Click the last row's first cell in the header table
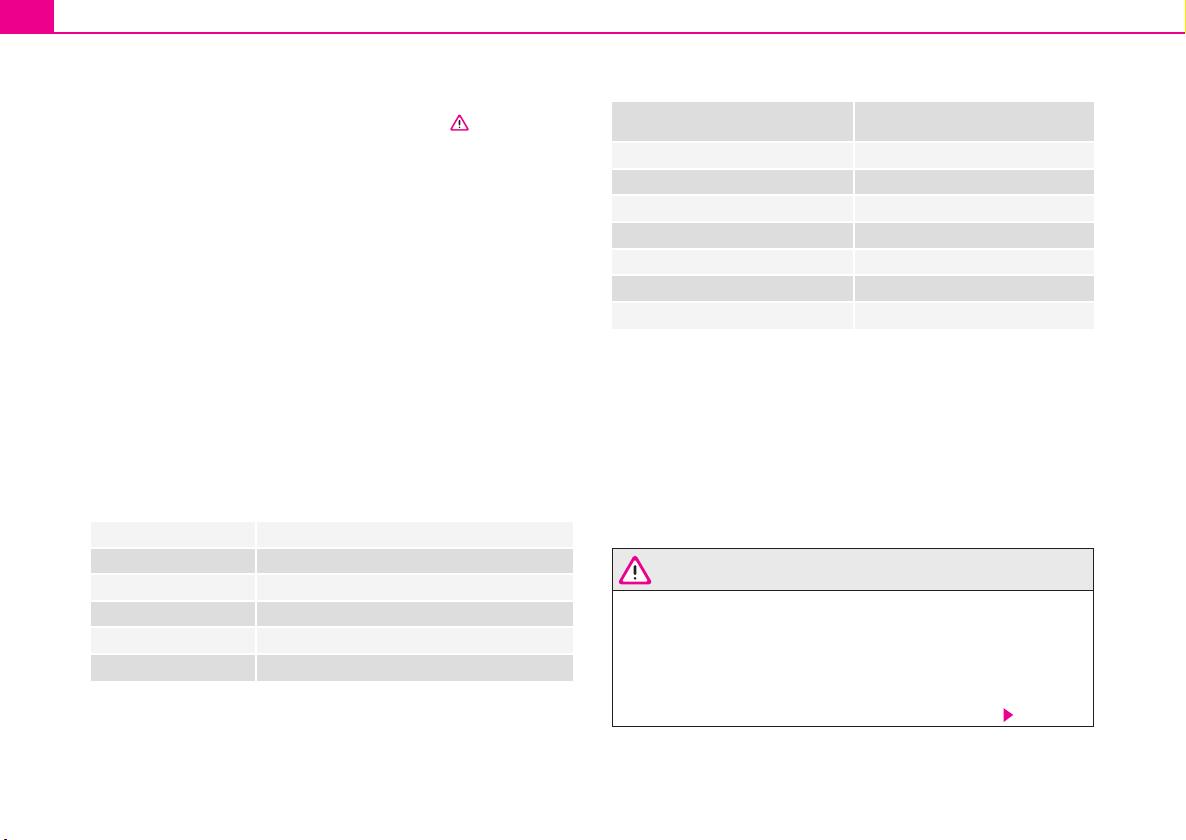1186x840 pixels. point(732,315)
